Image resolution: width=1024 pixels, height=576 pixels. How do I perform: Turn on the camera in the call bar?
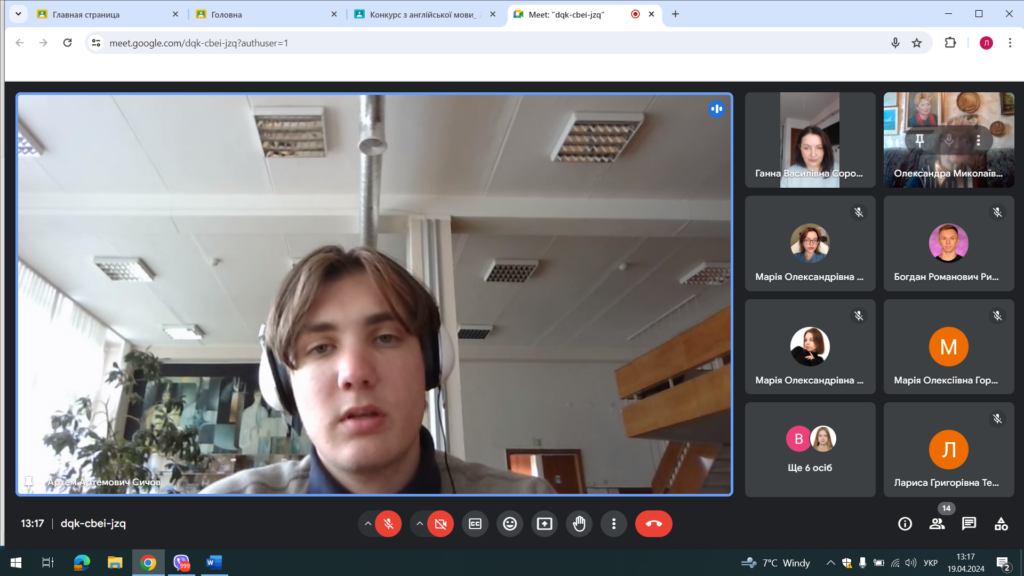441,523
